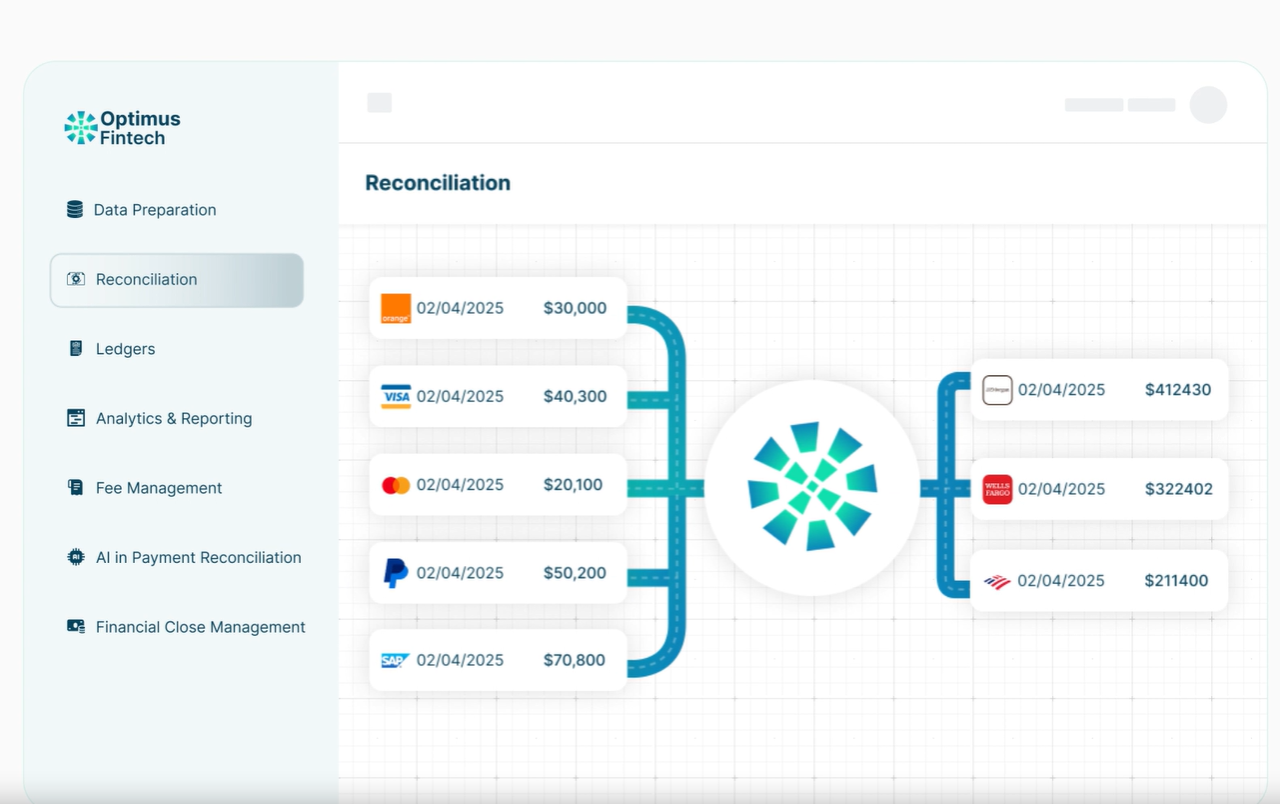Click the Optimus Fintech logo
The image size is (1280, 804).
tap(122, 128)
